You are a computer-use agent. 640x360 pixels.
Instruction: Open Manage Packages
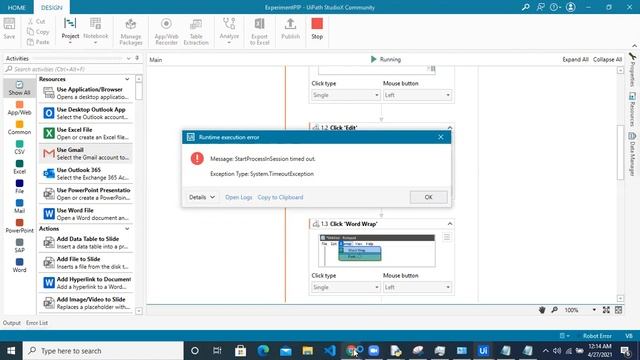131,31
